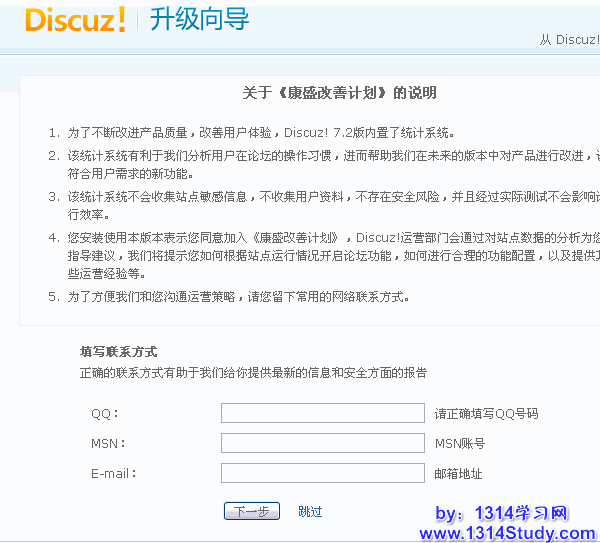
Task: Click the QQ number input field
Action: coord(322,413)
